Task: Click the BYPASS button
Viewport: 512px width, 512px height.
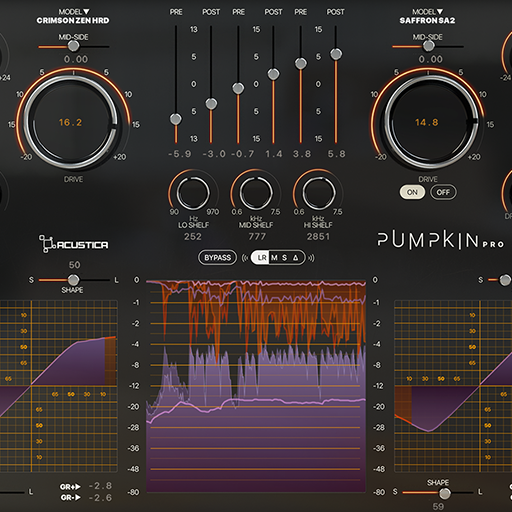Action: [217, 258]
